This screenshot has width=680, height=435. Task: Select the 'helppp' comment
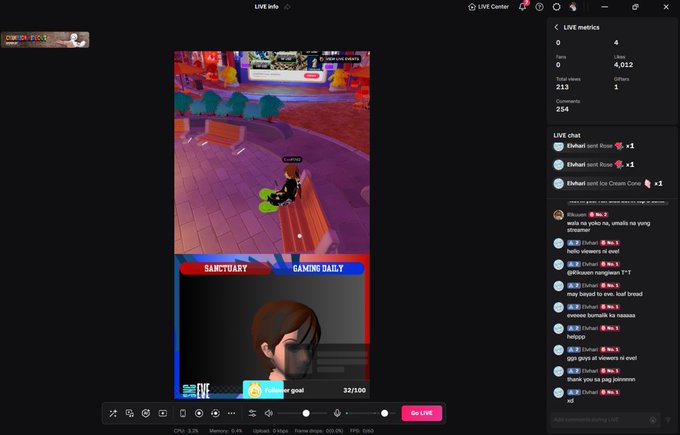coord(576,337)
